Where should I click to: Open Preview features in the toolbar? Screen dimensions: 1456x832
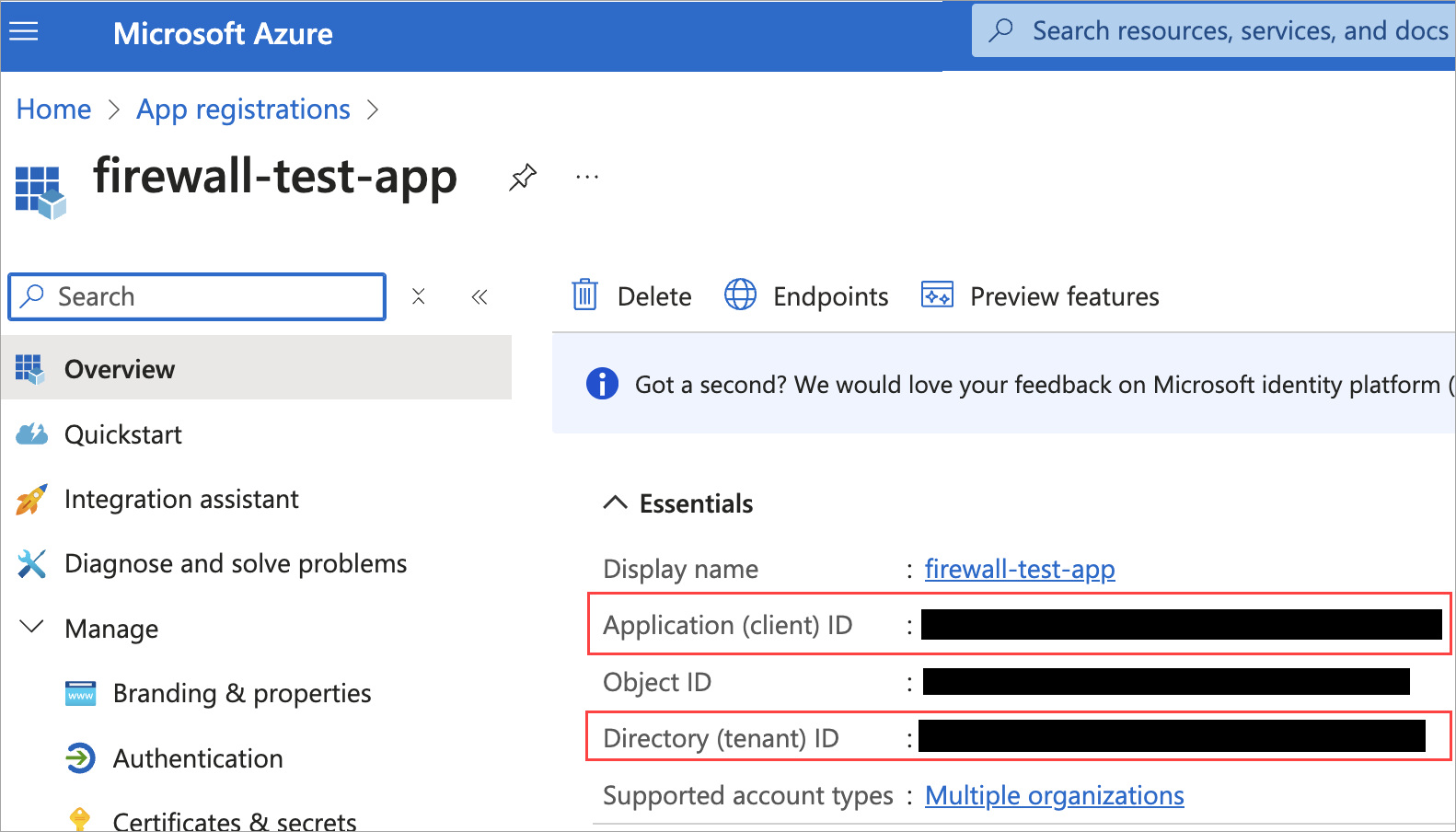point(1040,295)
